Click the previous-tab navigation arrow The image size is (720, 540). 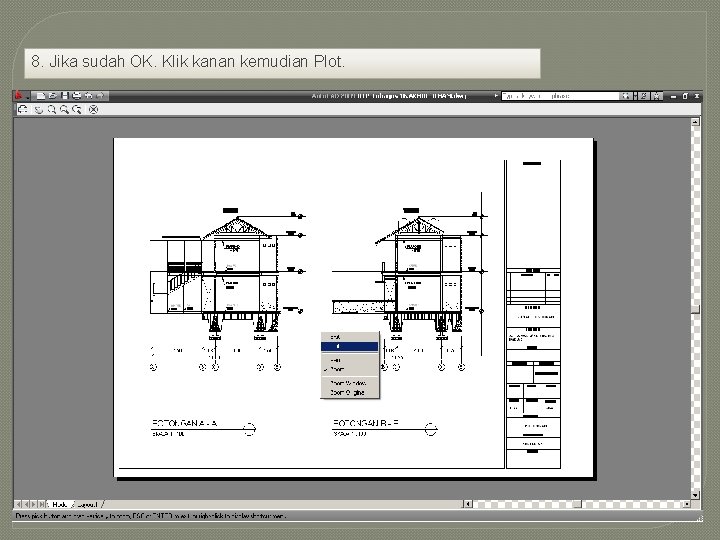pyautogui.click(x=26, y=504)
